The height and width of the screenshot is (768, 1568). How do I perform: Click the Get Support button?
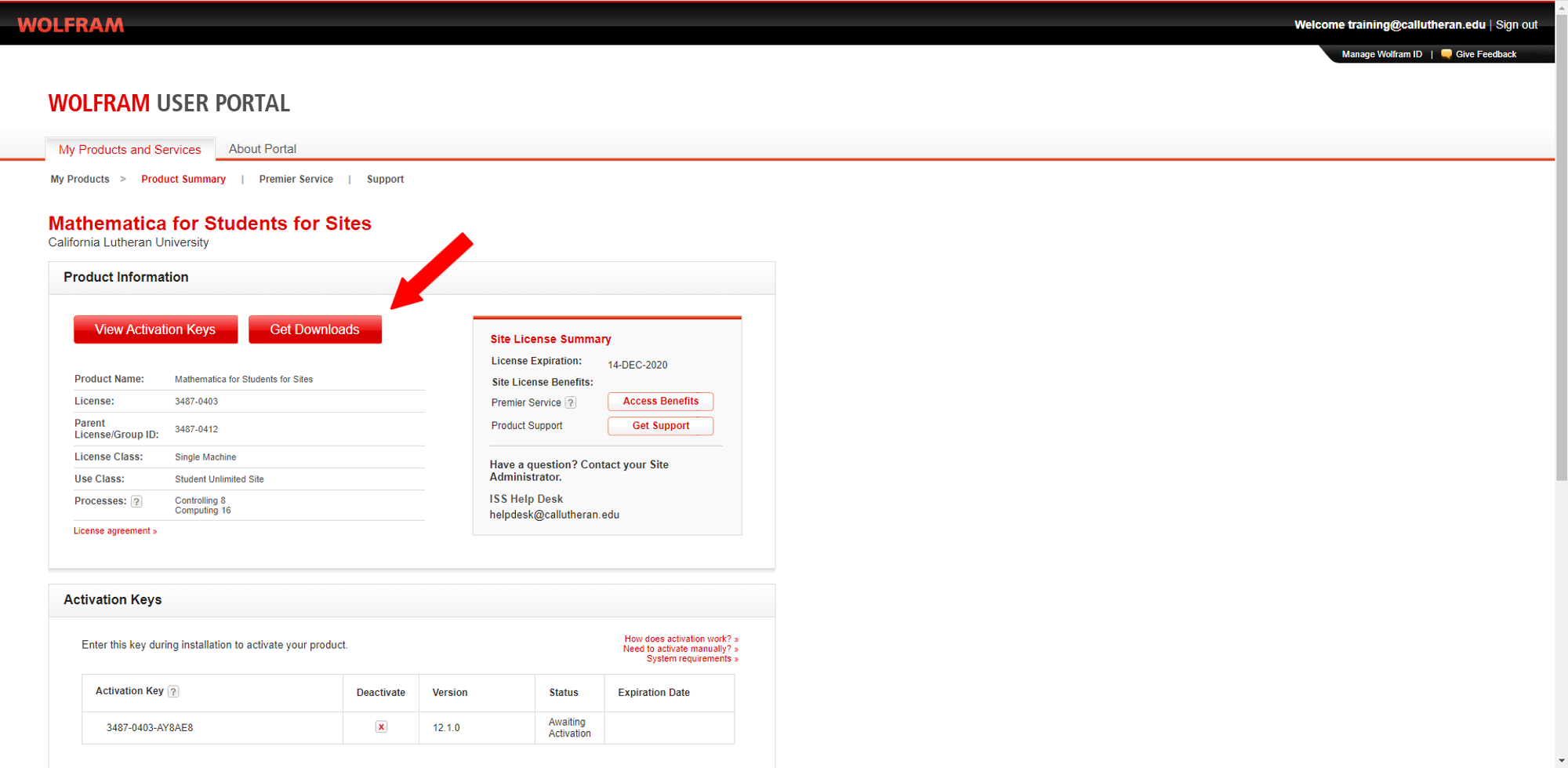(661, 425)
